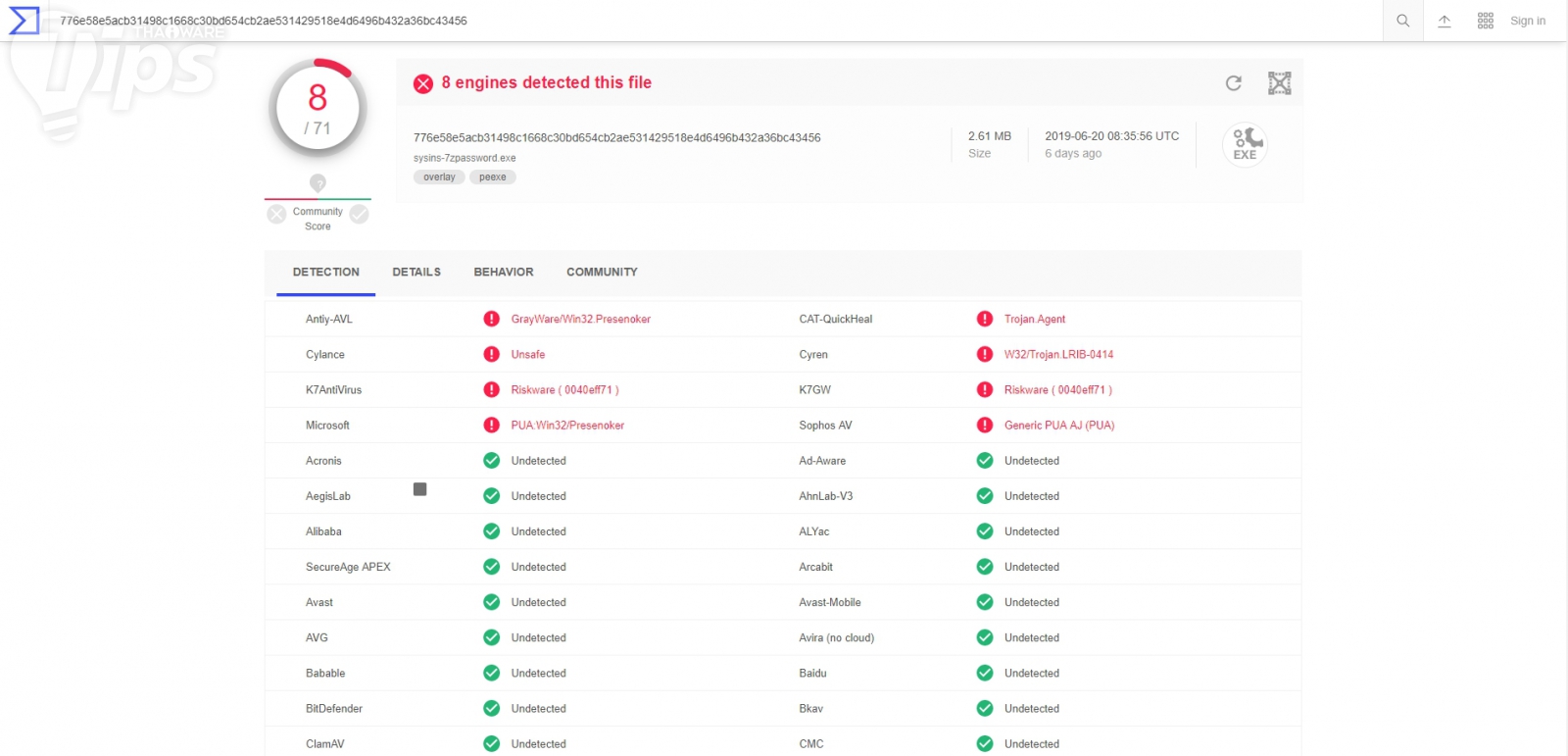Image resolution: width=1568 pixels, height=756 pixels.
Task: Reanalyze file using the refresh icon
Action: click(x=1234, y=83)
